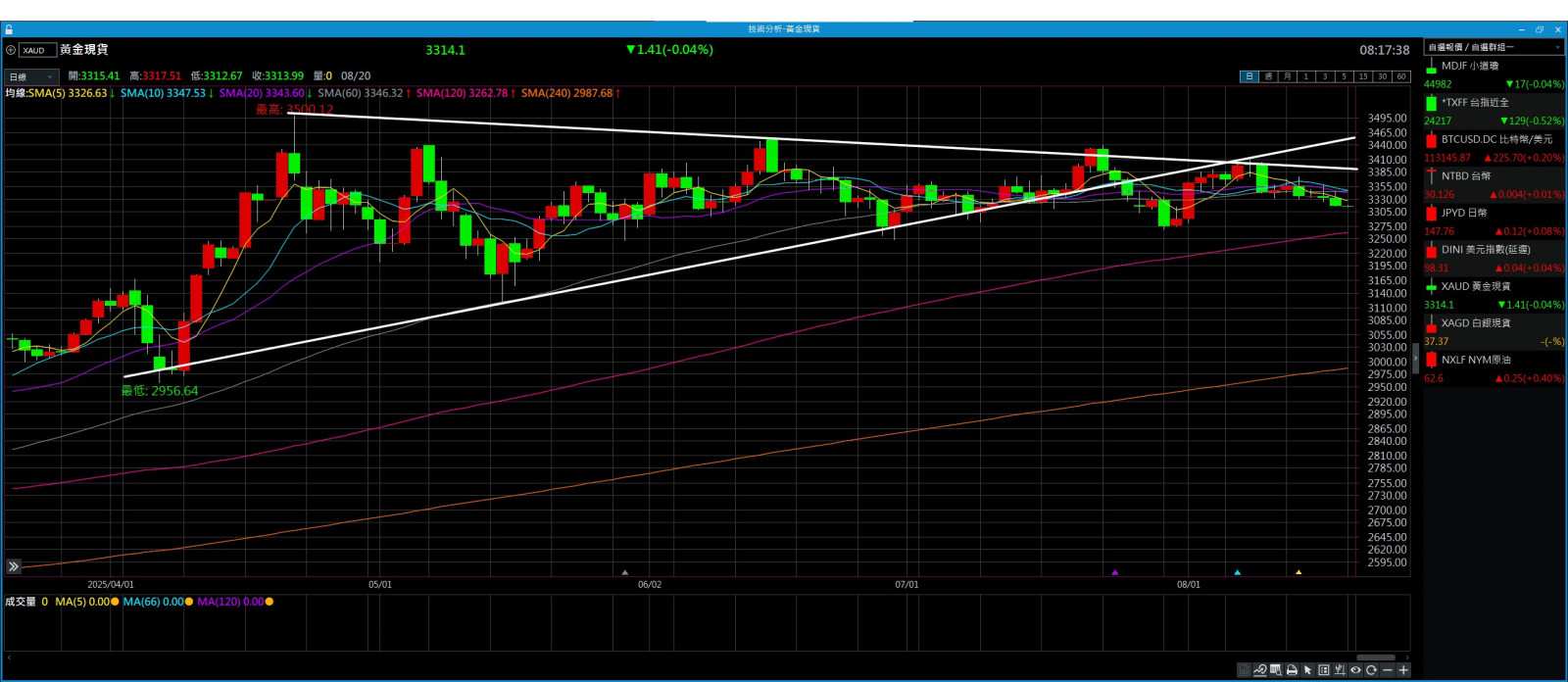Select the 1-minute timeframe button
The image size is (1568, 682).
coord(1305,76)
